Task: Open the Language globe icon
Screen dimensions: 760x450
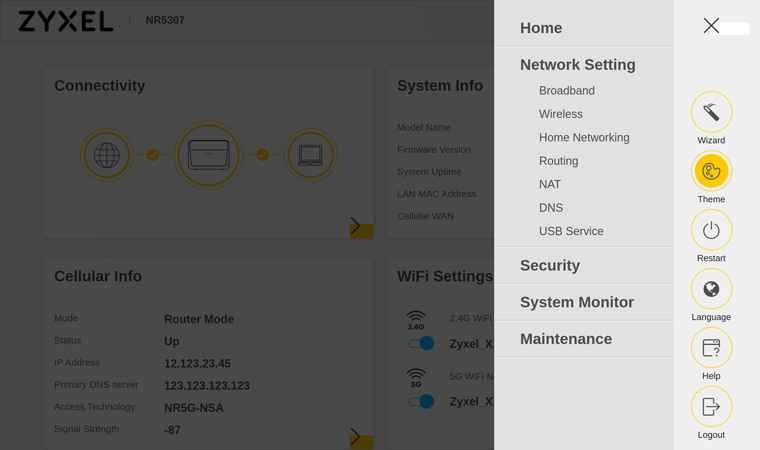Action: click(x=711, y=289)
